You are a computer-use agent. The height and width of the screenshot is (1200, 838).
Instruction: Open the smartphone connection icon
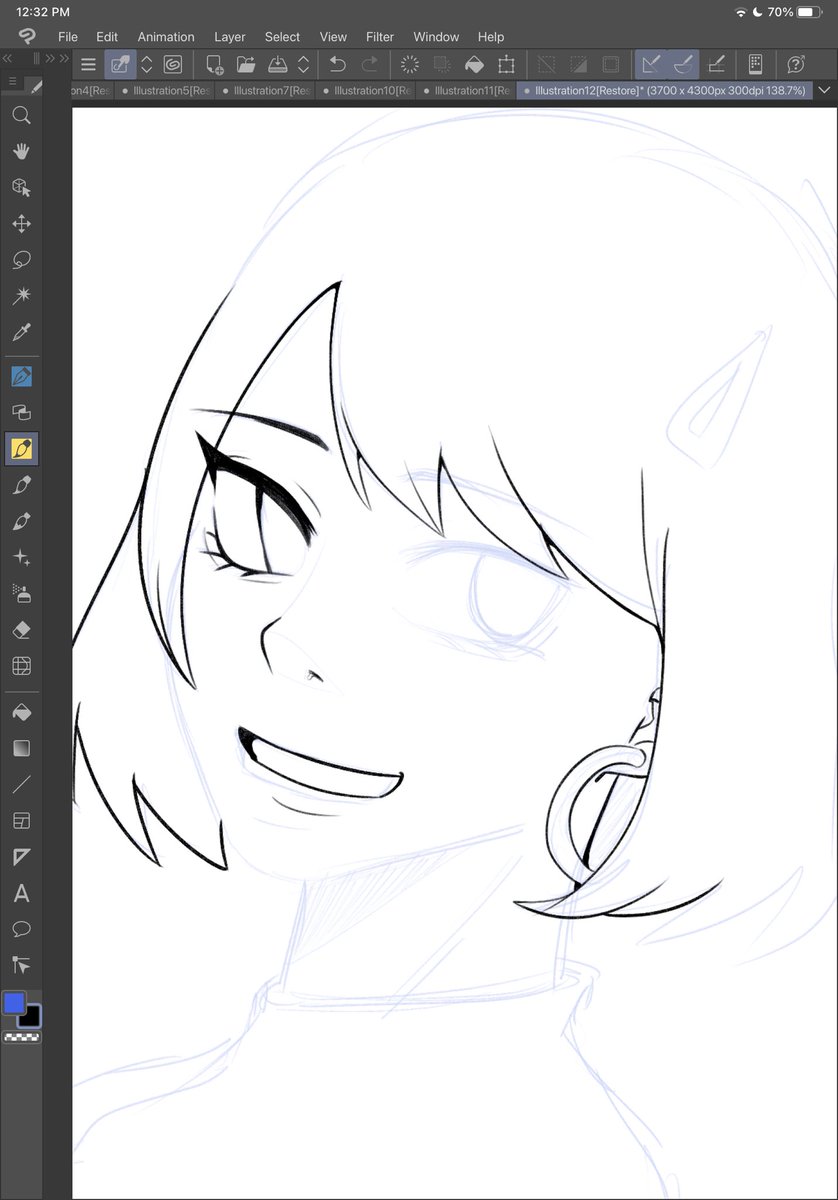756,65
